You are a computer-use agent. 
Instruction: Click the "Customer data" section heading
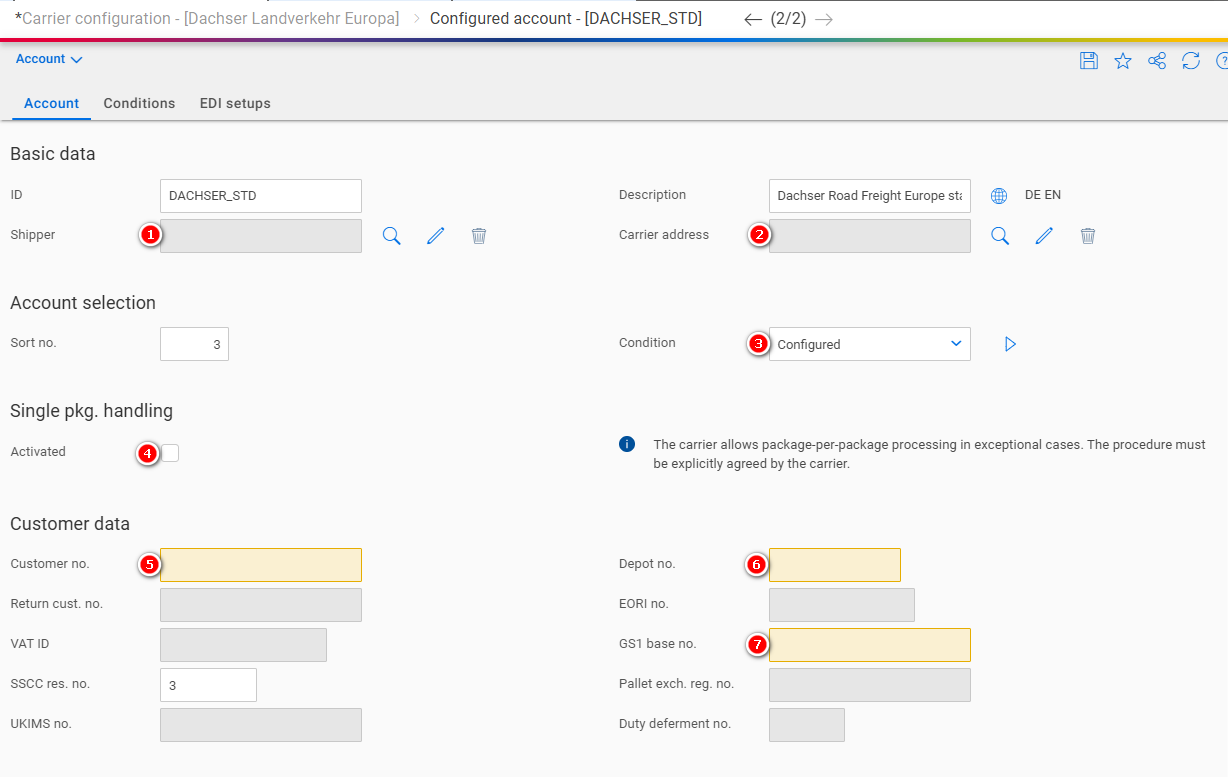pyautogui.click(x=70, y=524)
